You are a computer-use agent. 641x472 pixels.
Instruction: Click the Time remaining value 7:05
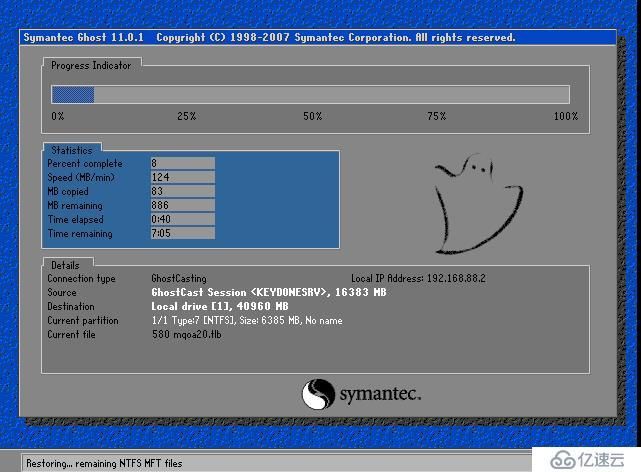181,233
